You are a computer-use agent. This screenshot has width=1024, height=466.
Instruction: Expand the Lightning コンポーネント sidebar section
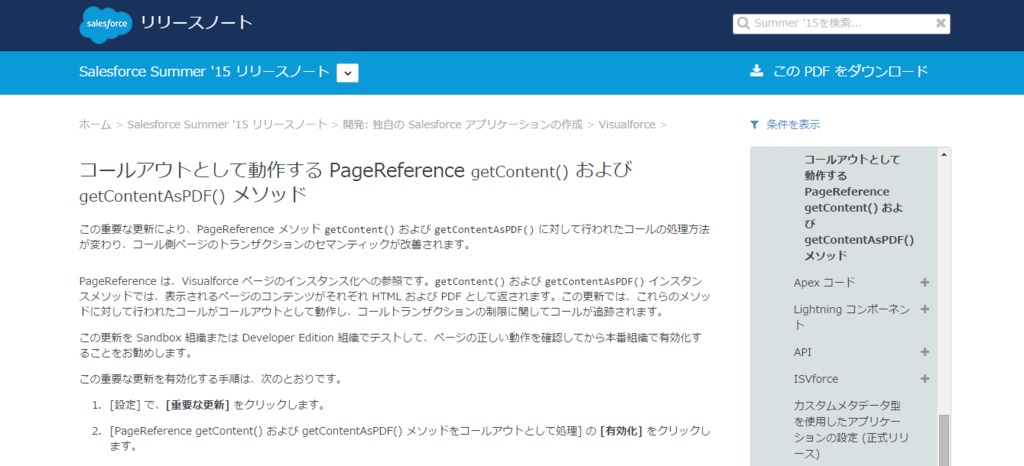tap(924, 309)
